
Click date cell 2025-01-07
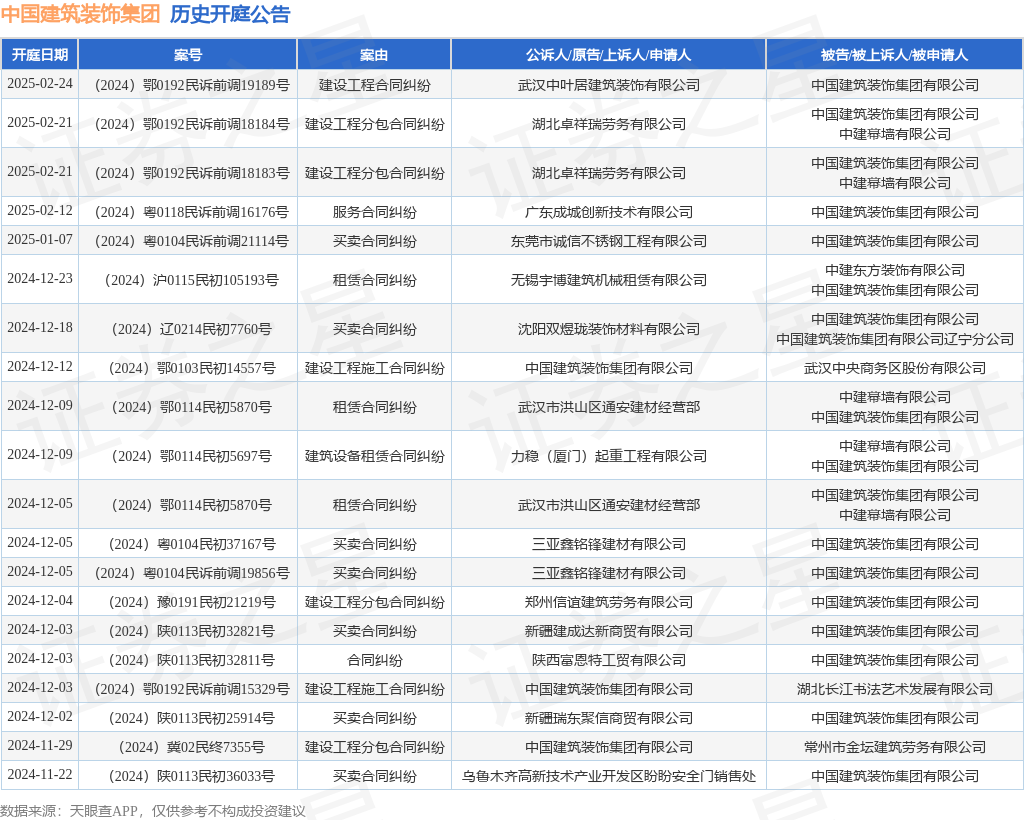click(40, 240)
